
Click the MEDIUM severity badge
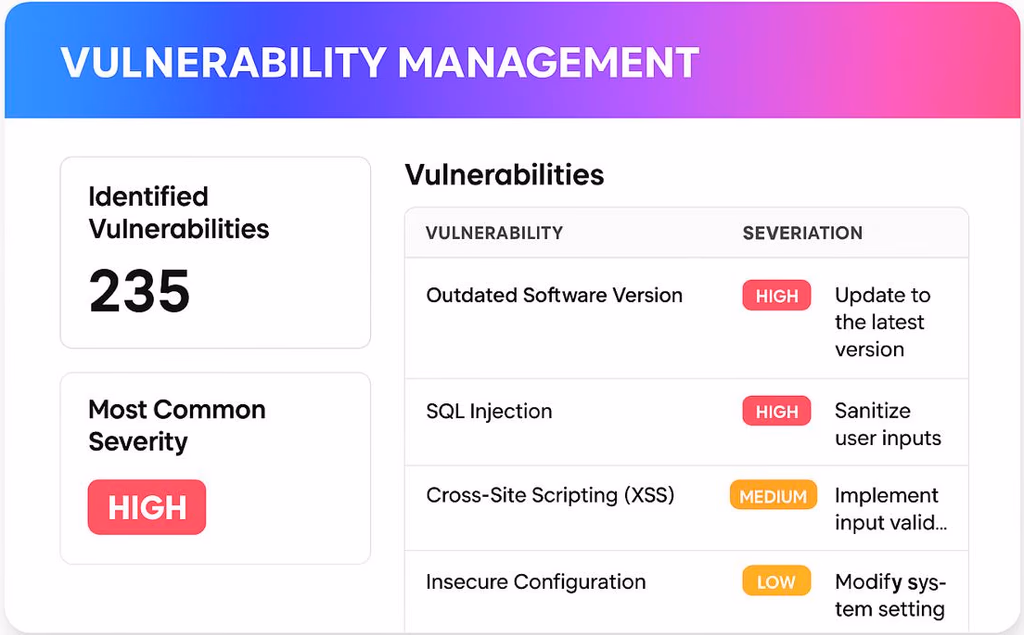pyautogui.click(x=773, y=495)
